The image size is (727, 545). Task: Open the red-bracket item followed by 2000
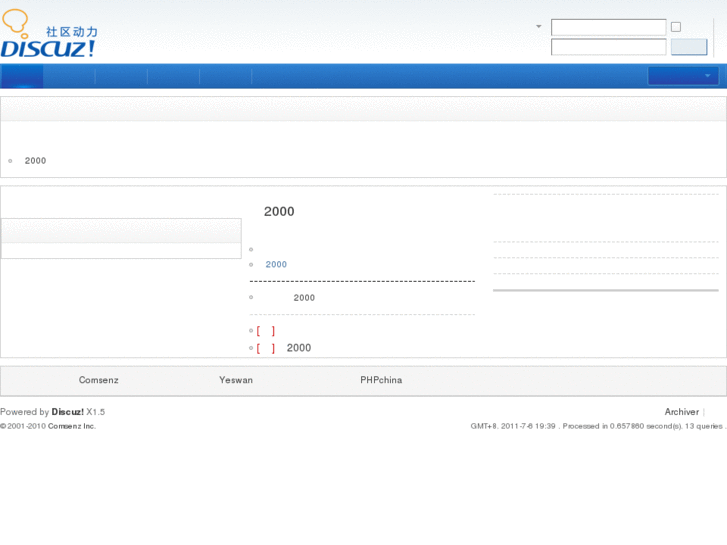pyautogui.click(x=284, y=348)
